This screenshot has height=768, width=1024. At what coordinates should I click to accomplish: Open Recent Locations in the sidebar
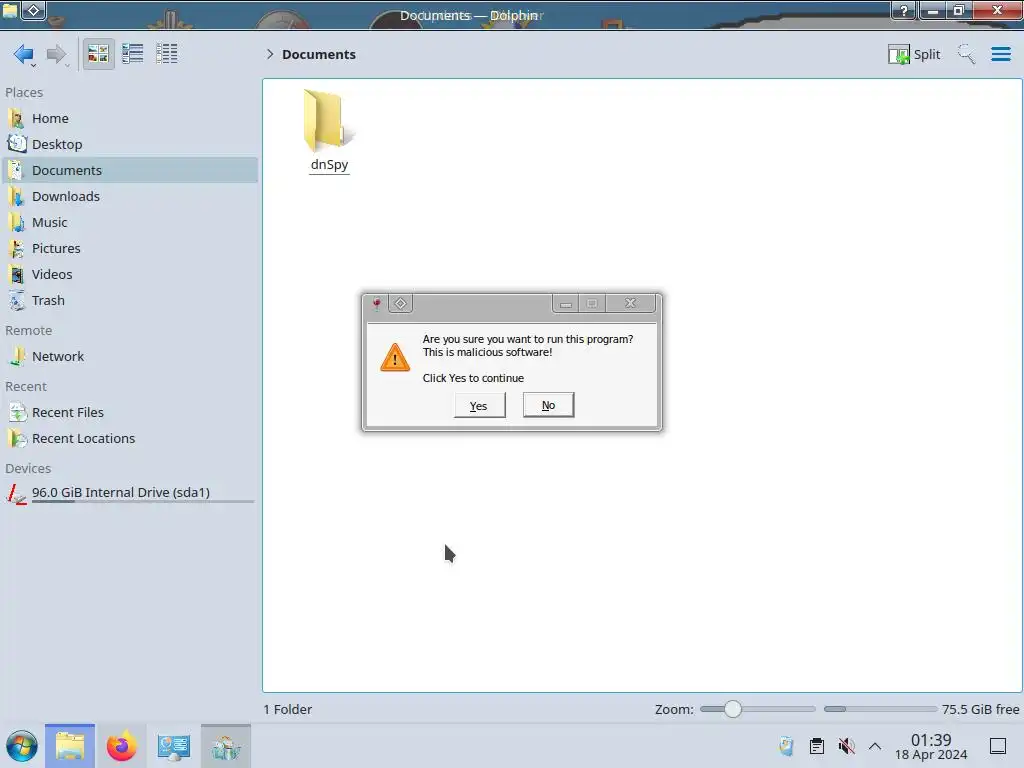pyautogui.click(x=131, y=439)
